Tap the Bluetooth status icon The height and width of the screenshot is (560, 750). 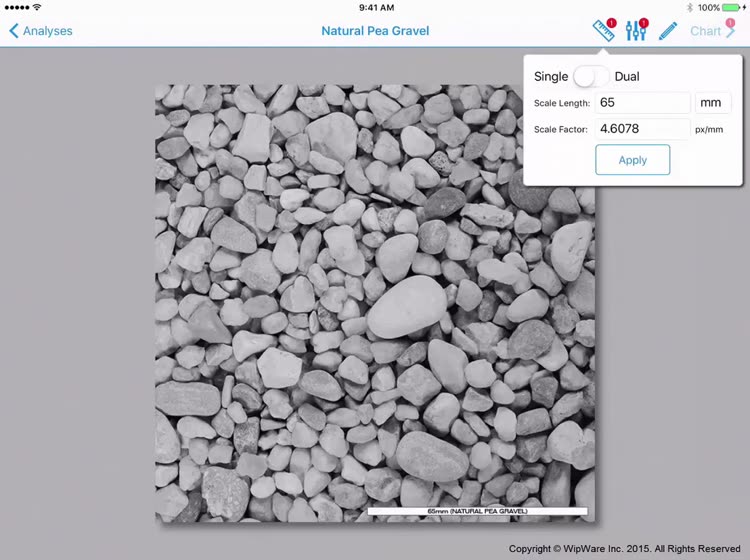[x=690, y=7]
